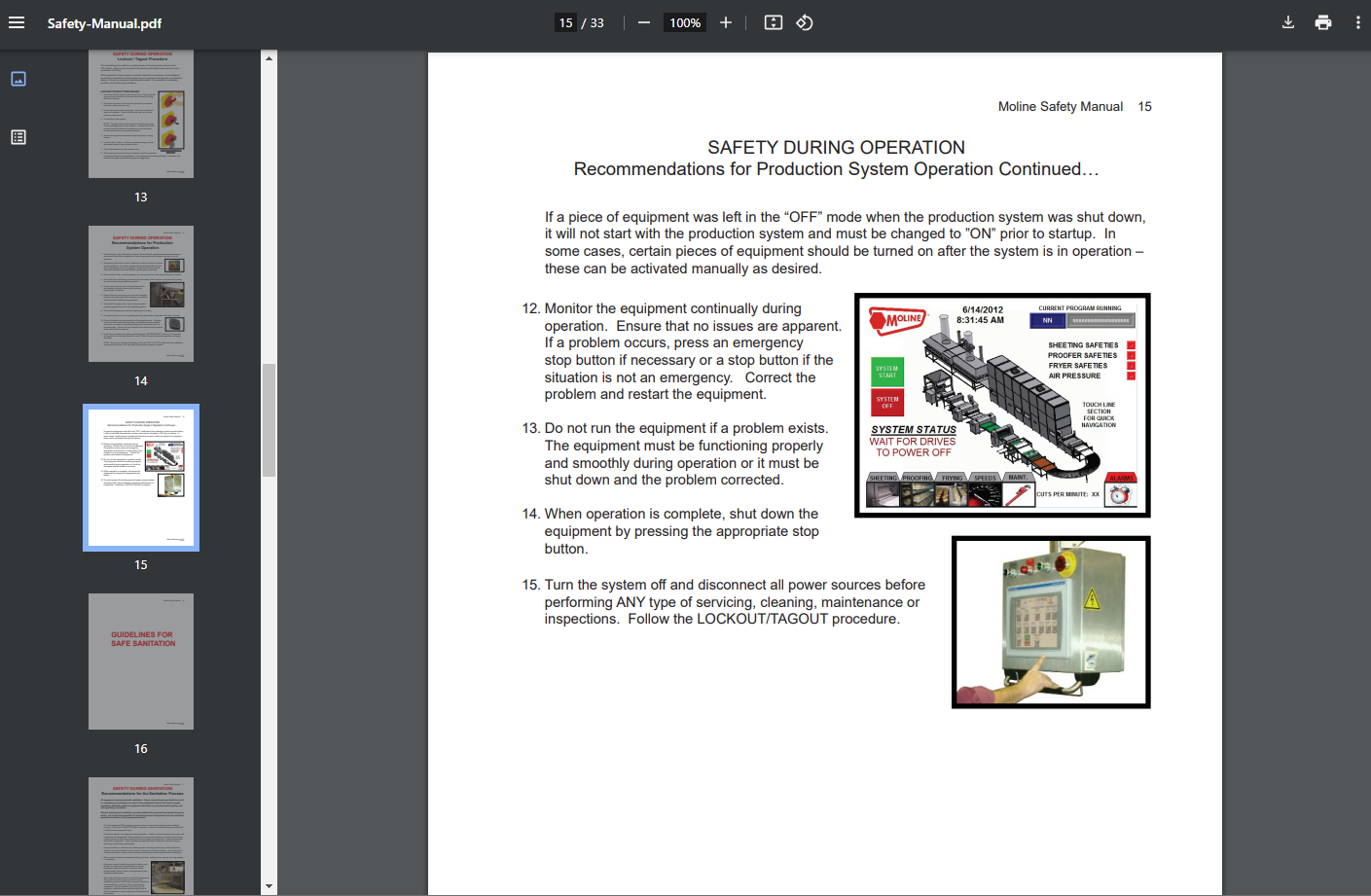
Task: Click the fit to page icon
Action: 774,22
